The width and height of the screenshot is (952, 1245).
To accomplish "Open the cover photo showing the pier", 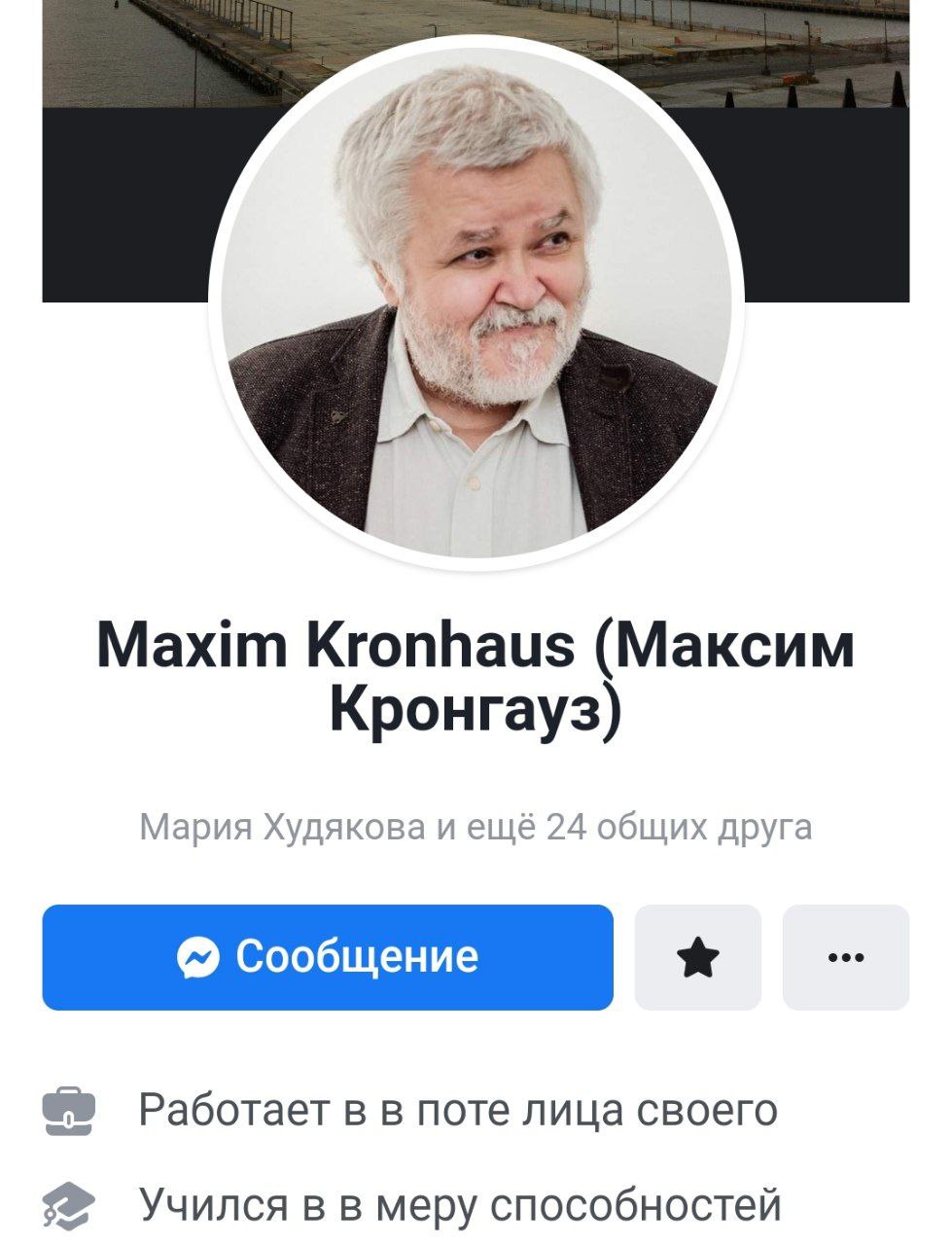I will pos(476,53).
